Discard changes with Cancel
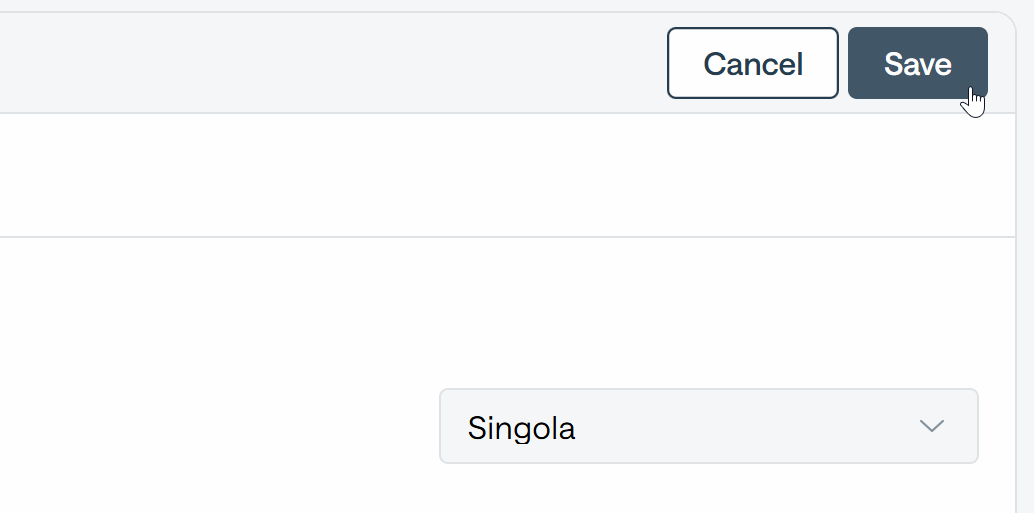 752,63
